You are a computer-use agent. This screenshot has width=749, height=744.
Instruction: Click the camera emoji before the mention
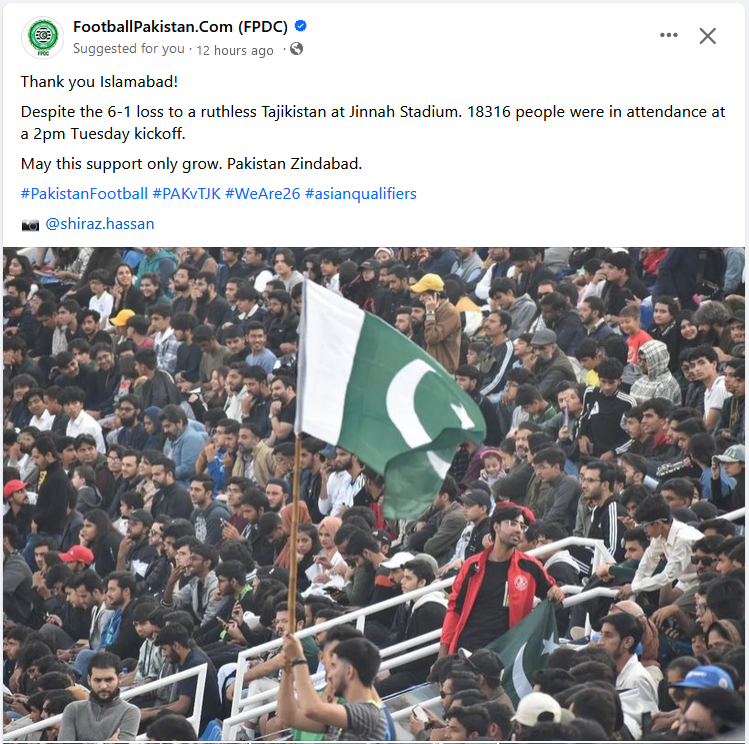30,225
